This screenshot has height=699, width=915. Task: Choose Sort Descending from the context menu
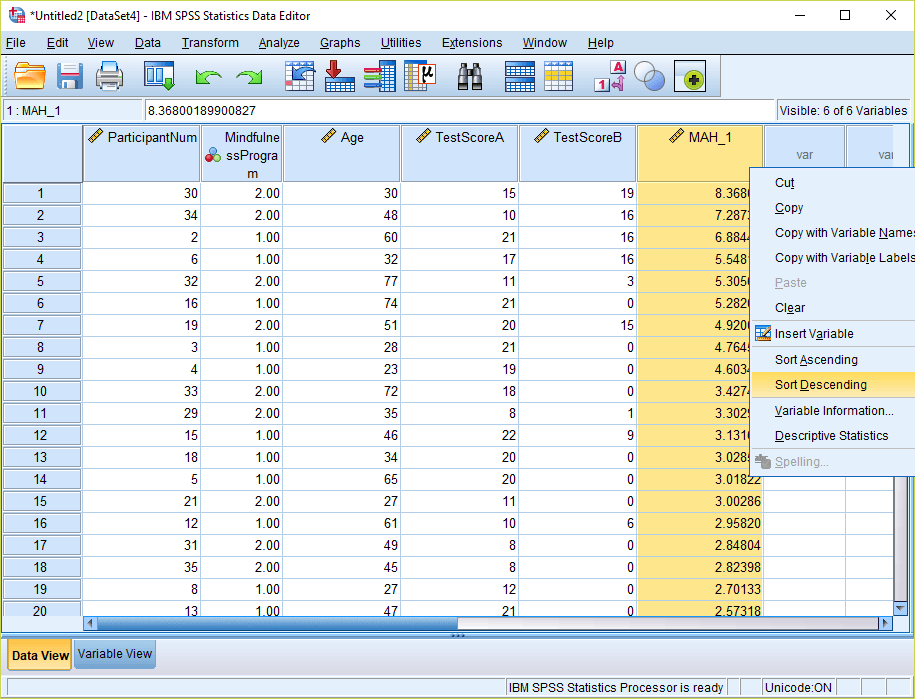(x=821, y=385)
